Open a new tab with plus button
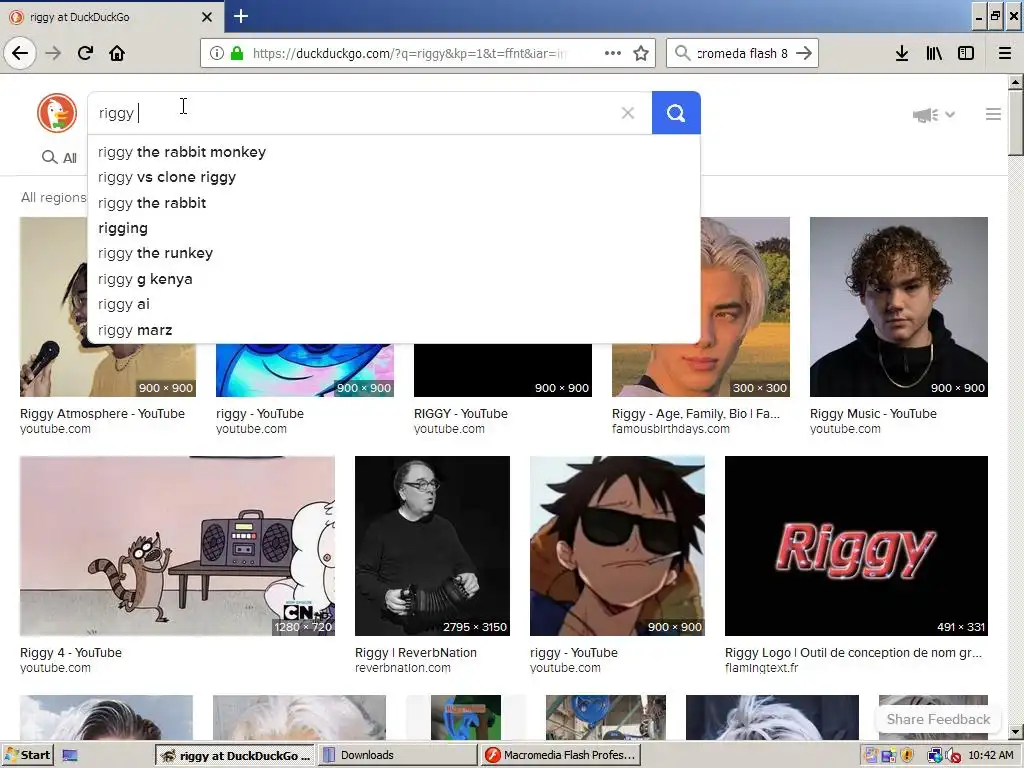This screenshot has height=768, width=1024. pyautogui.click(x=241, y=16)
